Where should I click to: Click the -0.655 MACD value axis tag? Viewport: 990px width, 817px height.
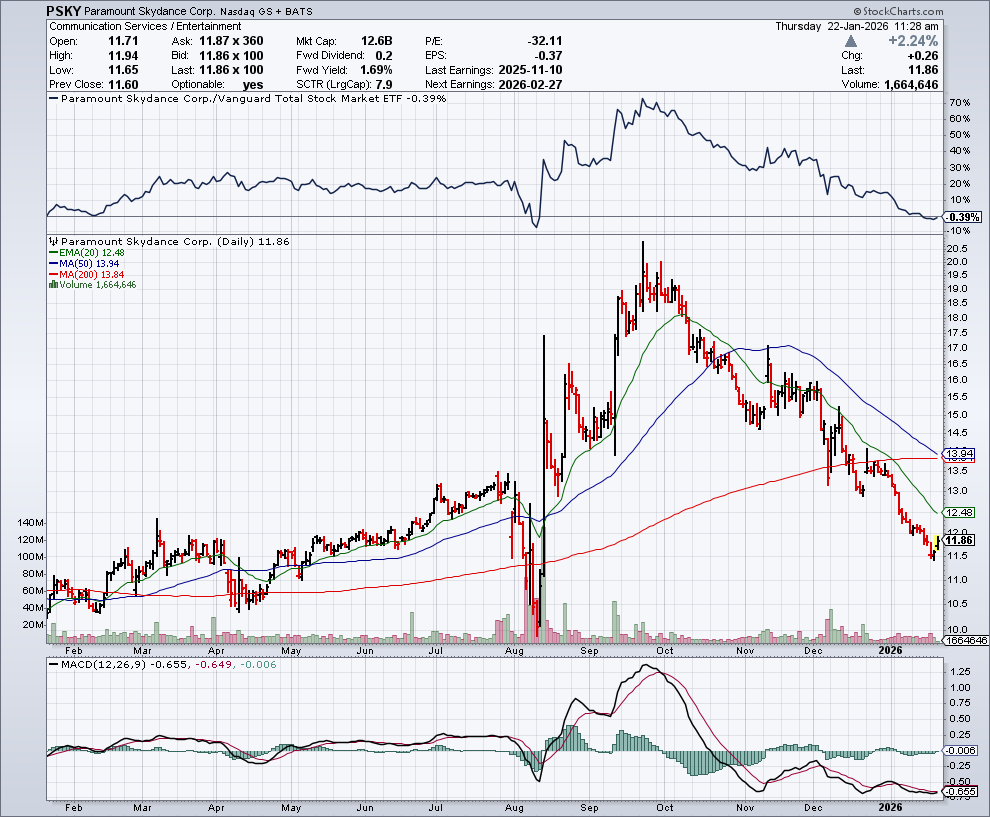click(x=960, y=791)
